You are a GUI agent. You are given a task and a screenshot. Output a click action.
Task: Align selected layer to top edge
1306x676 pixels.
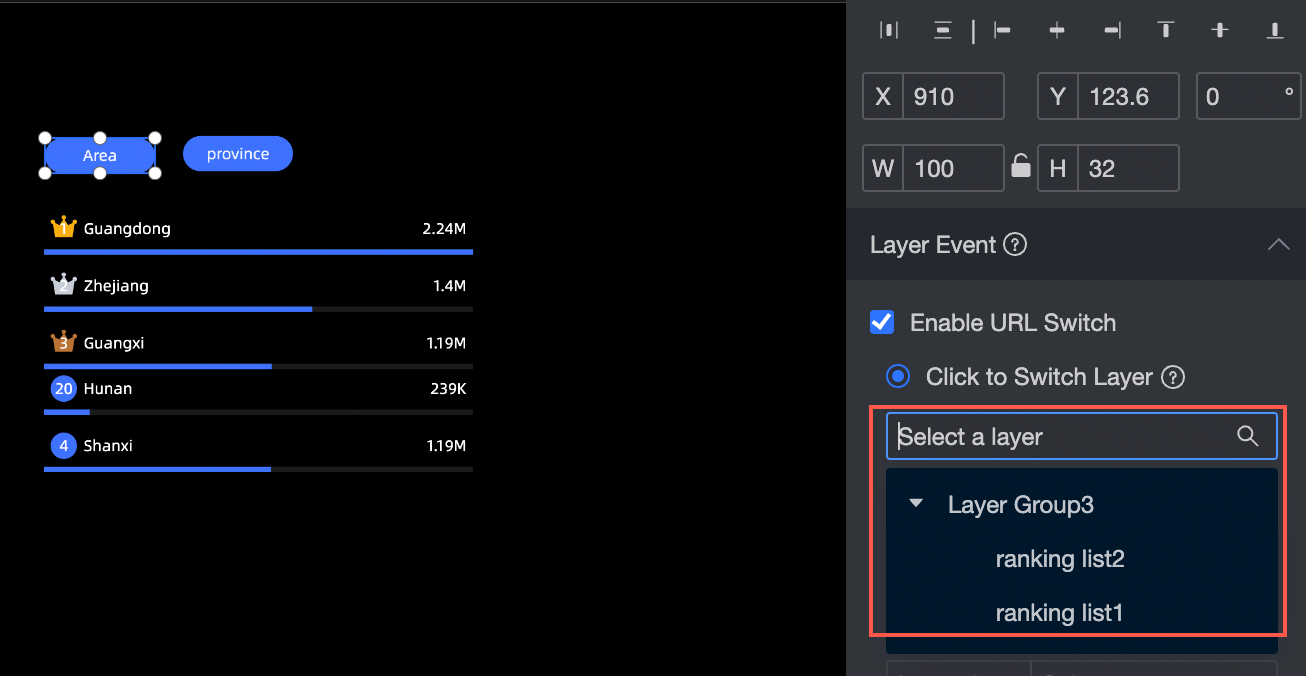(1166, 30)
